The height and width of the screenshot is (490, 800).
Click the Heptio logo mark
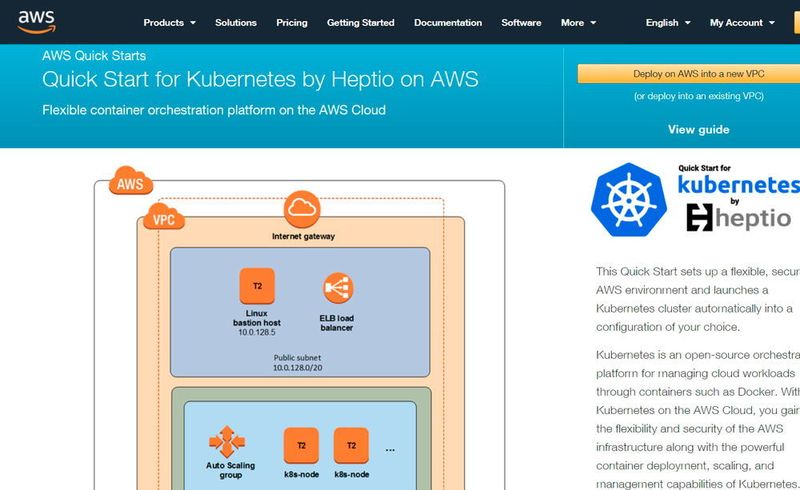[699, 217]
